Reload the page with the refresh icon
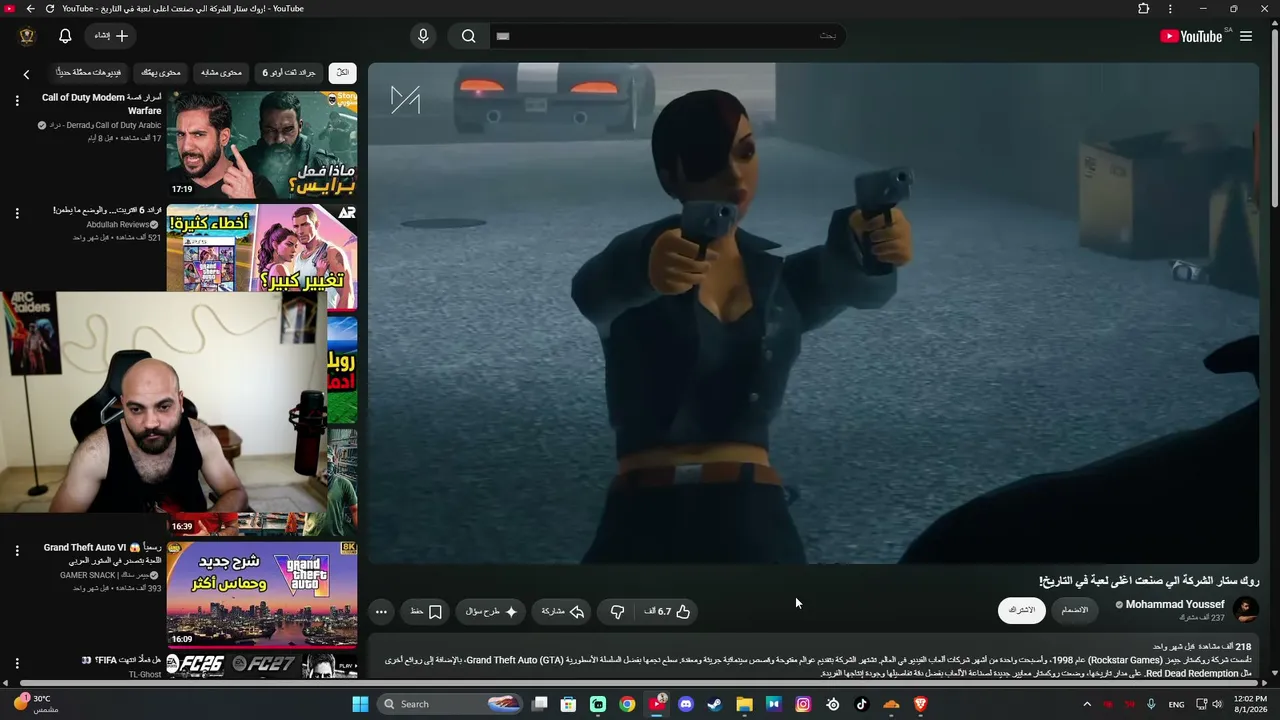 click(50, 9)
